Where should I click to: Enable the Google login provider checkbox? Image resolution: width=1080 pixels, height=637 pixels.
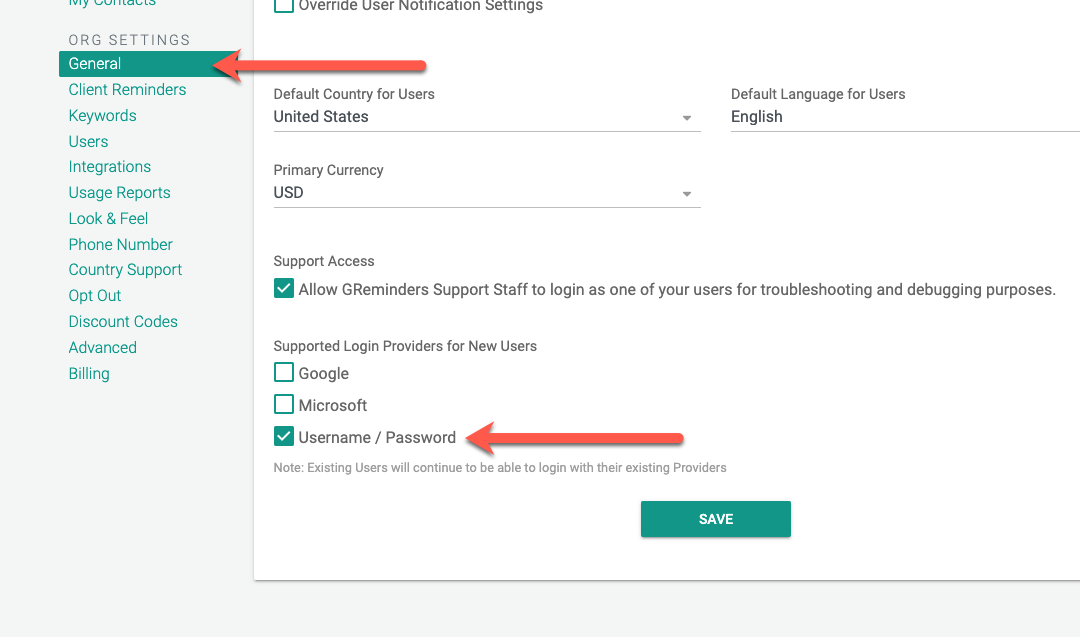pos(283,371)
